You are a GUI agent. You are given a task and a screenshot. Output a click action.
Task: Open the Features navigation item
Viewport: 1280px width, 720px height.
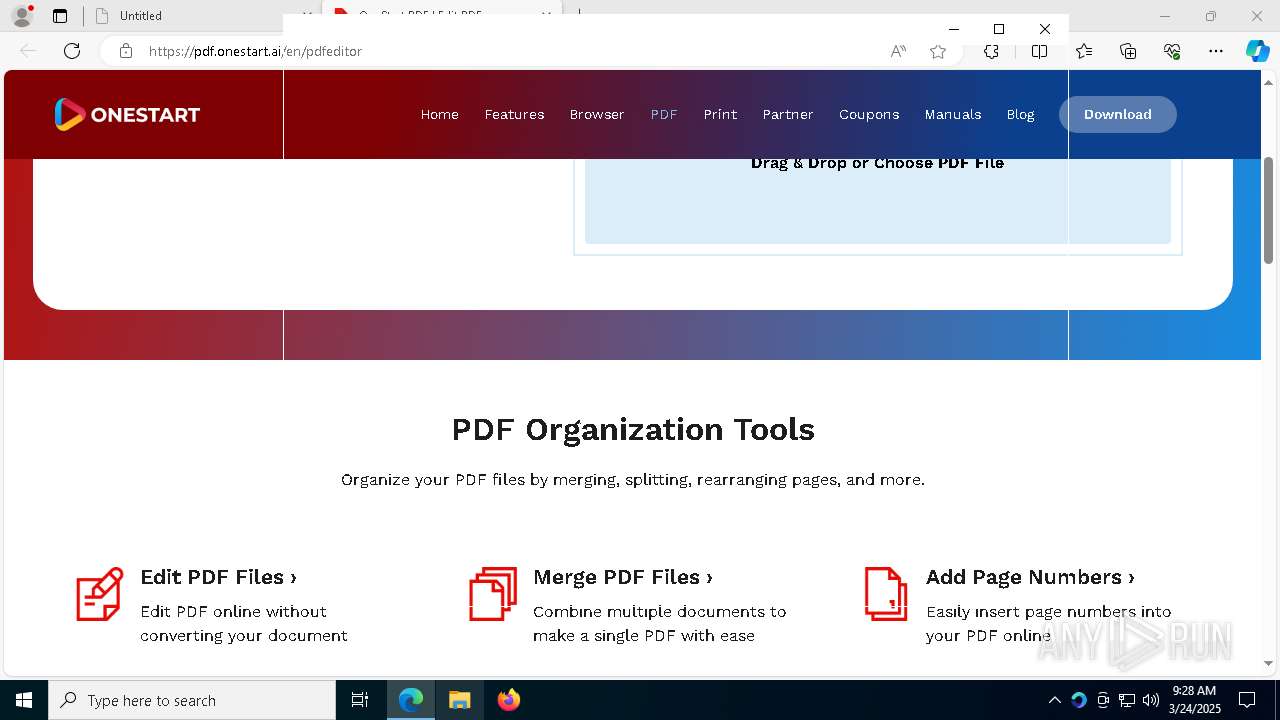click(514, 114)
